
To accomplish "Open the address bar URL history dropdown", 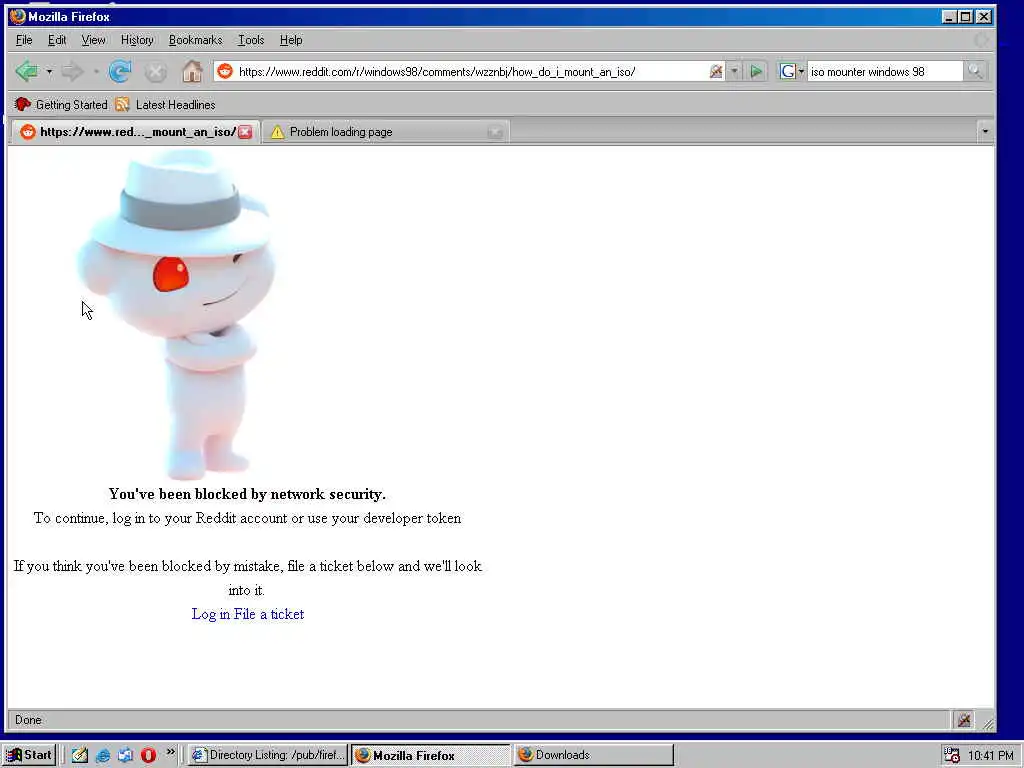I will (x=734, y=71).
